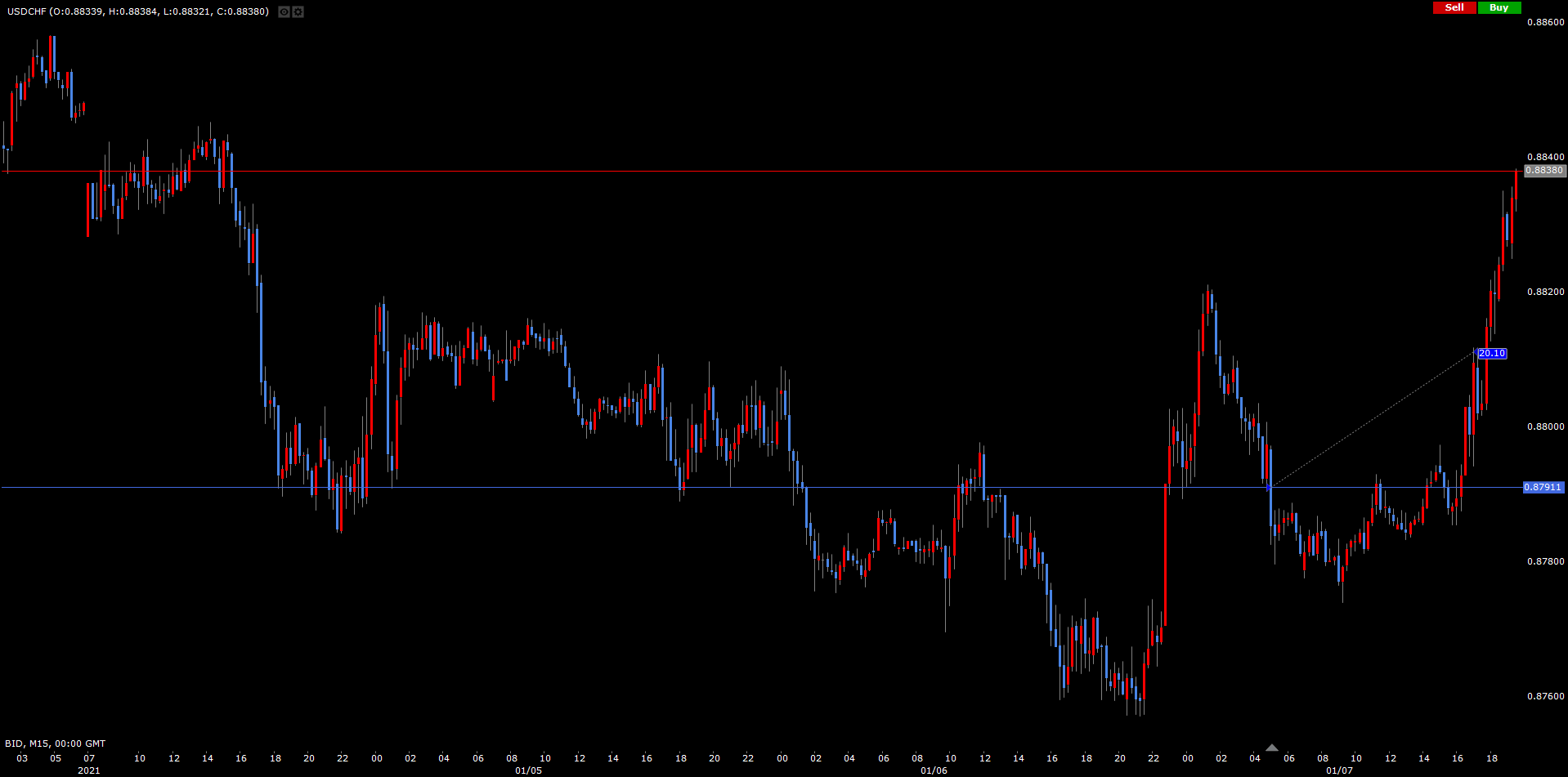Click the BID, M15, 00:00 GMT label
1568x777 pixels.
click(56, 744)
